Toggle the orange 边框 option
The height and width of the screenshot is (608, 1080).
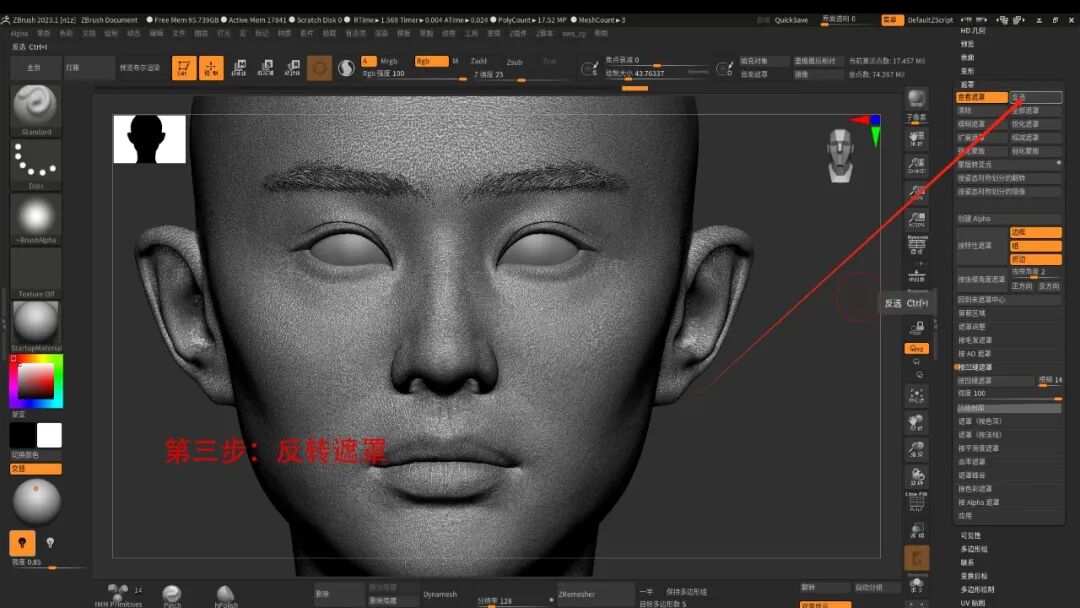click(1036, 232)
